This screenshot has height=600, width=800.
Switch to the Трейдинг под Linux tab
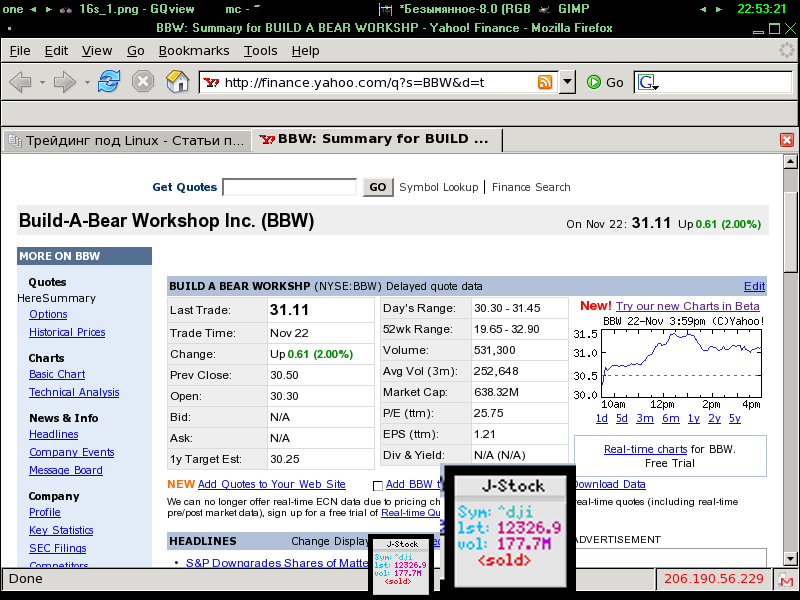pyautogui.click(x=127, y=141)
